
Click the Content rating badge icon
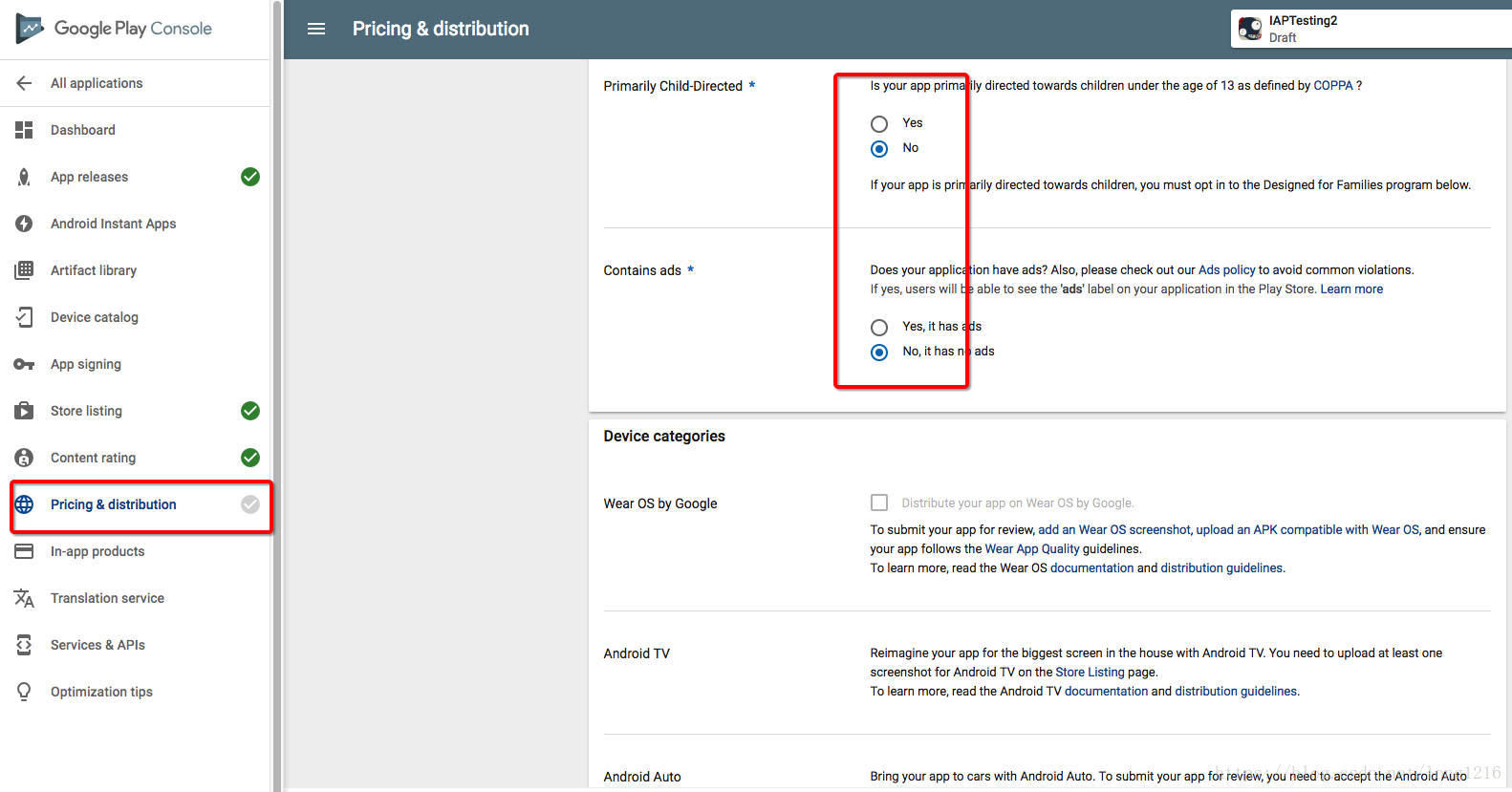pos(24,458)
